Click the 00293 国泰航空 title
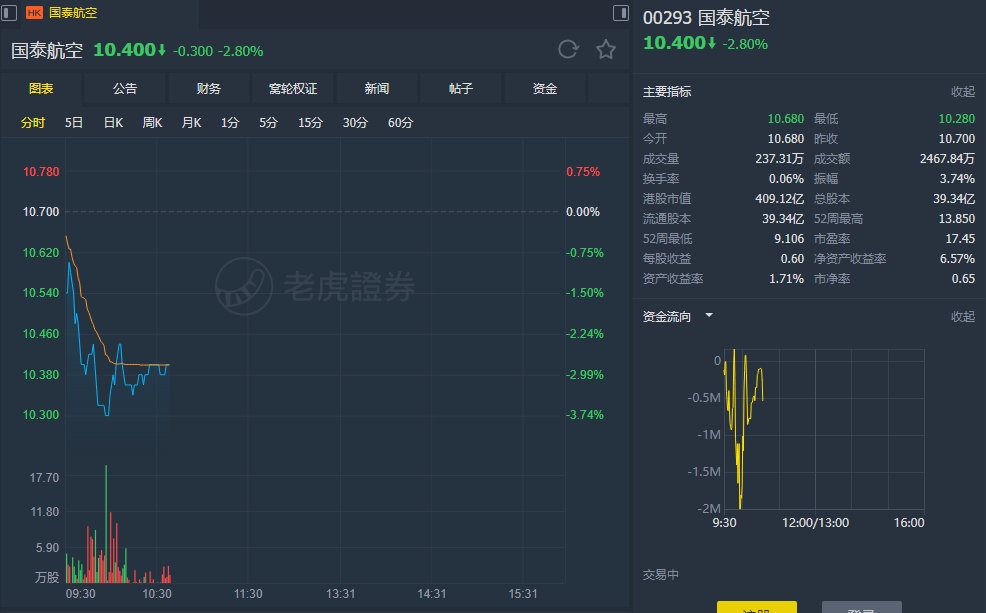 pyautogui.click(x=706, y=18)
